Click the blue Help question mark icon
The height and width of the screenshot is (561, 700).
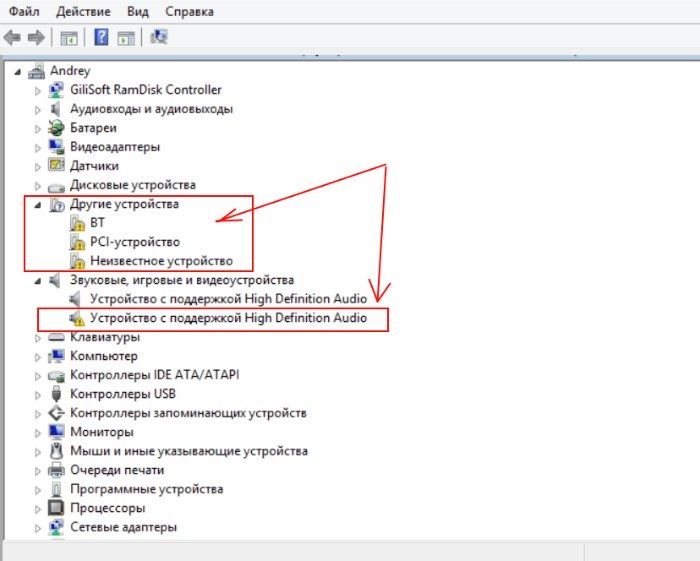[101, 38]
